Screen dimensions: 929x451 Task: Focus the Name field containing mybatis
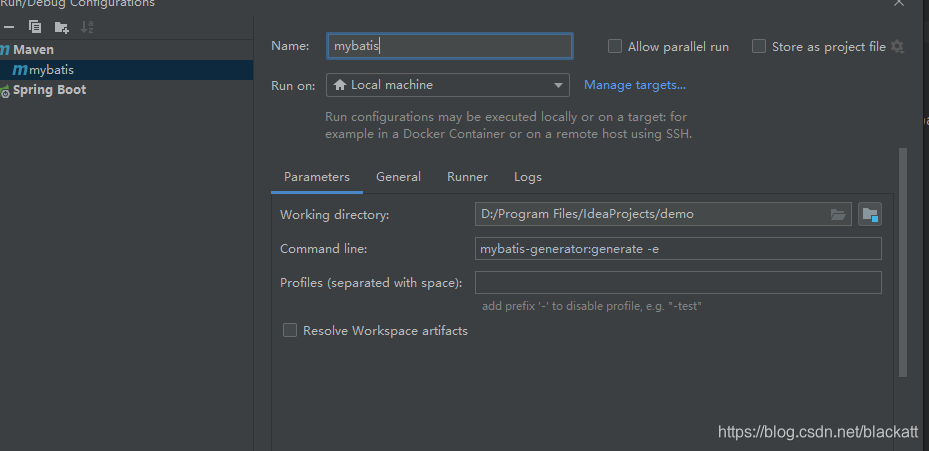click(x=450, y=46)
